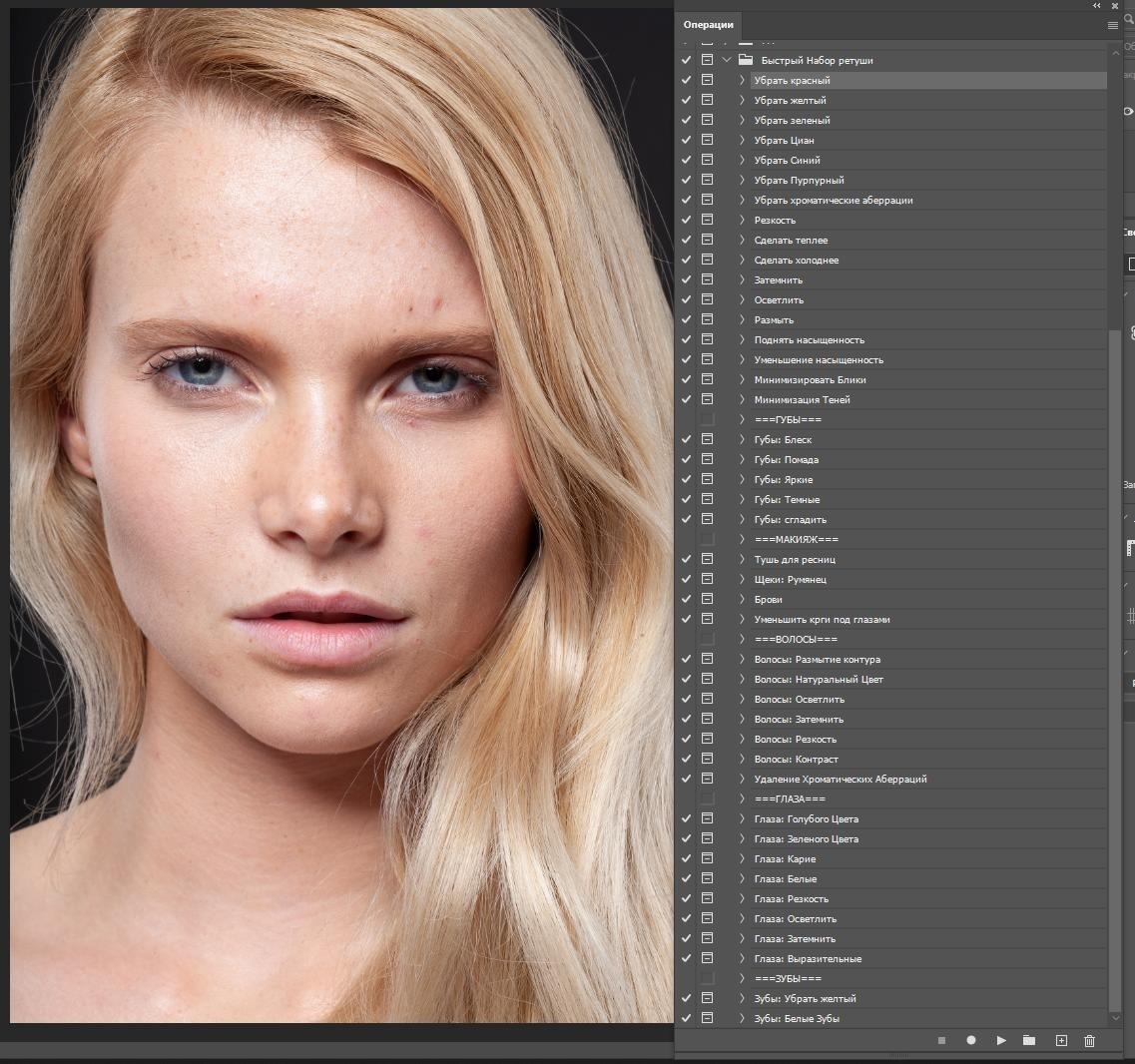Select the ===ГУБЫ=== separator action

(928, 419)
